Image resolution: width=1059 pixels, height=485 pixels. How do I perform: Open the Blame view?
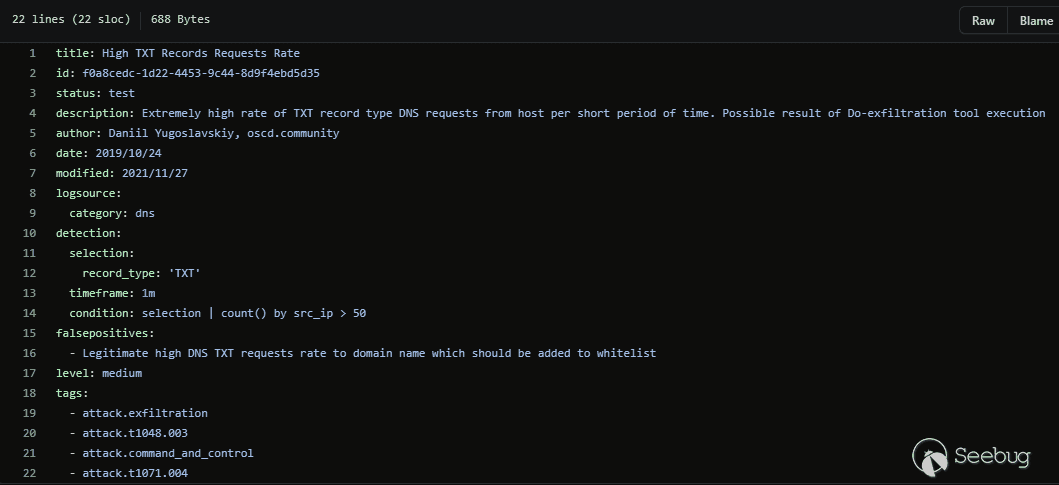coord(1035,21)
